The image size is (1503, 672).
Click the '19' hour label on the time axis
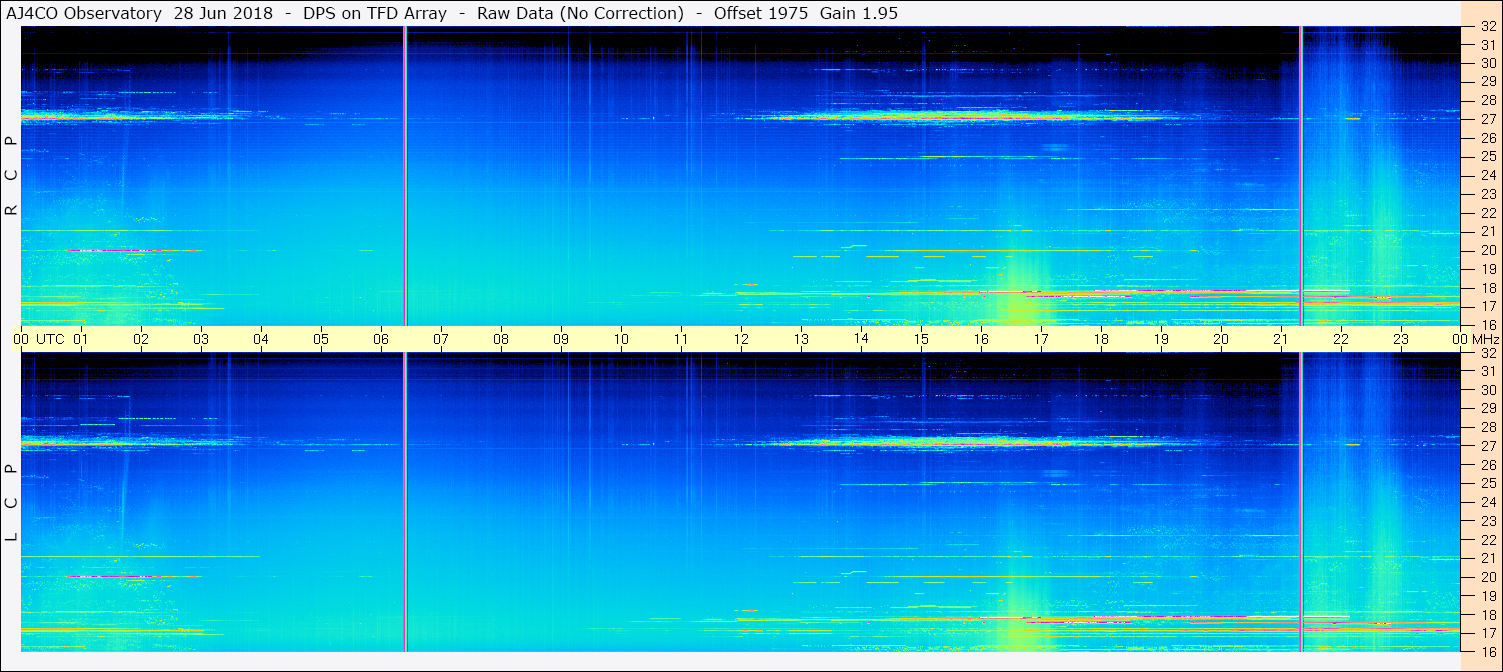point(1161,339)
